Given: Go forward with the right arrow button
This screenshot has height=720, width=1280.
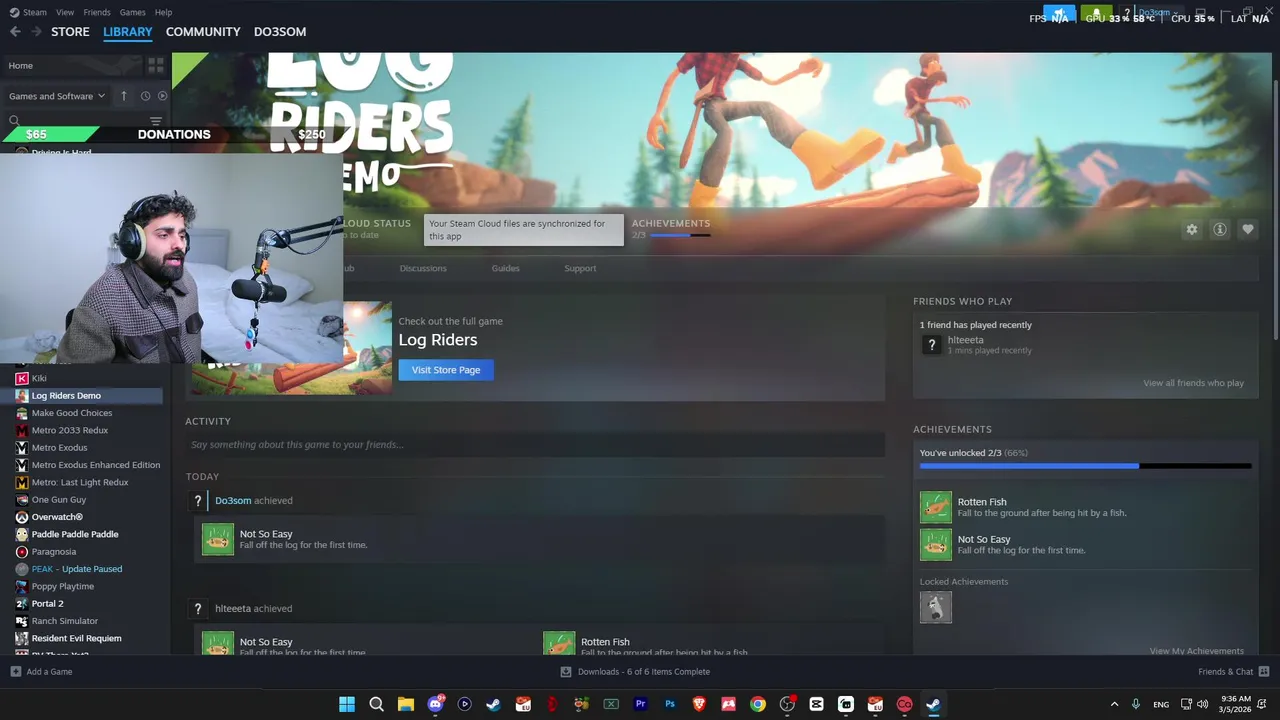Looking at the screenshot, I should 36,32.
